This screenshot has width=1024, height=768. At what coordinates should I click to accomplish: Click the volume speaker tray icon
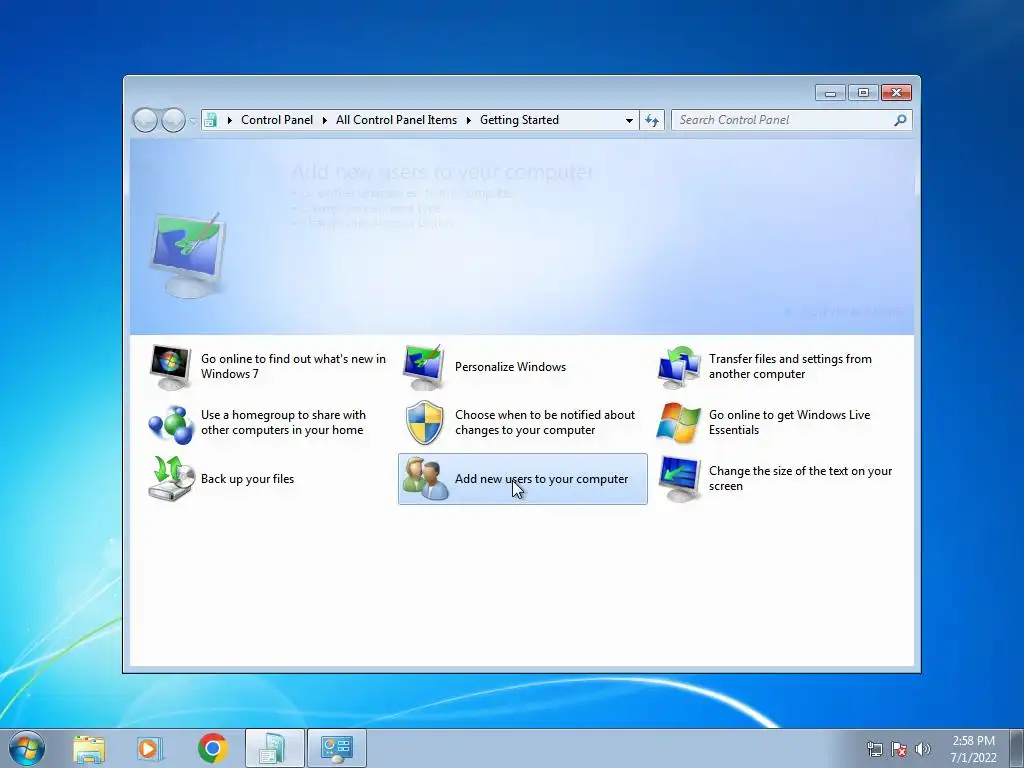point(922,748)
